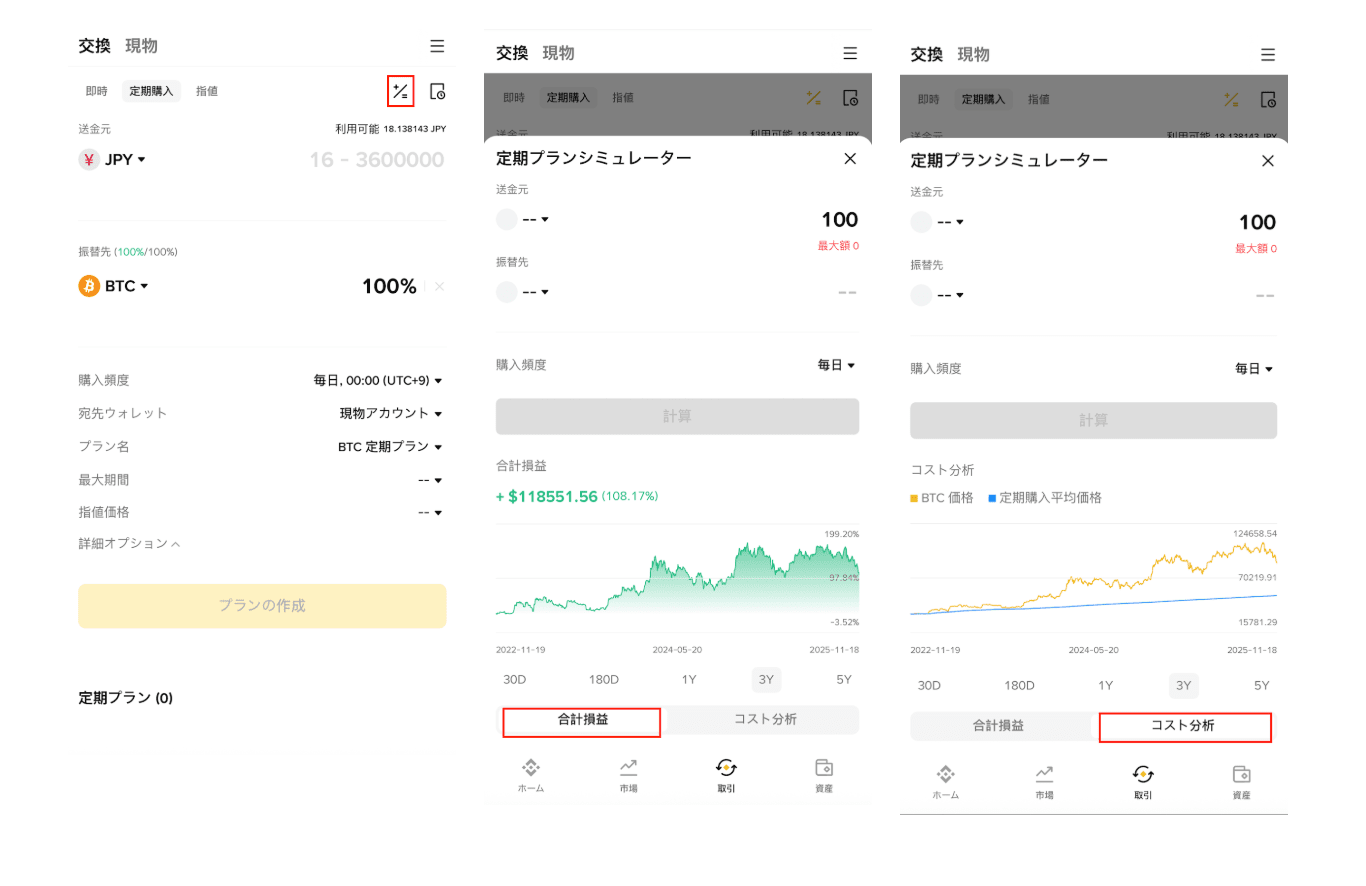Click the green profit chart in middle simulator
1366x886 pixels.
[677, 579]
